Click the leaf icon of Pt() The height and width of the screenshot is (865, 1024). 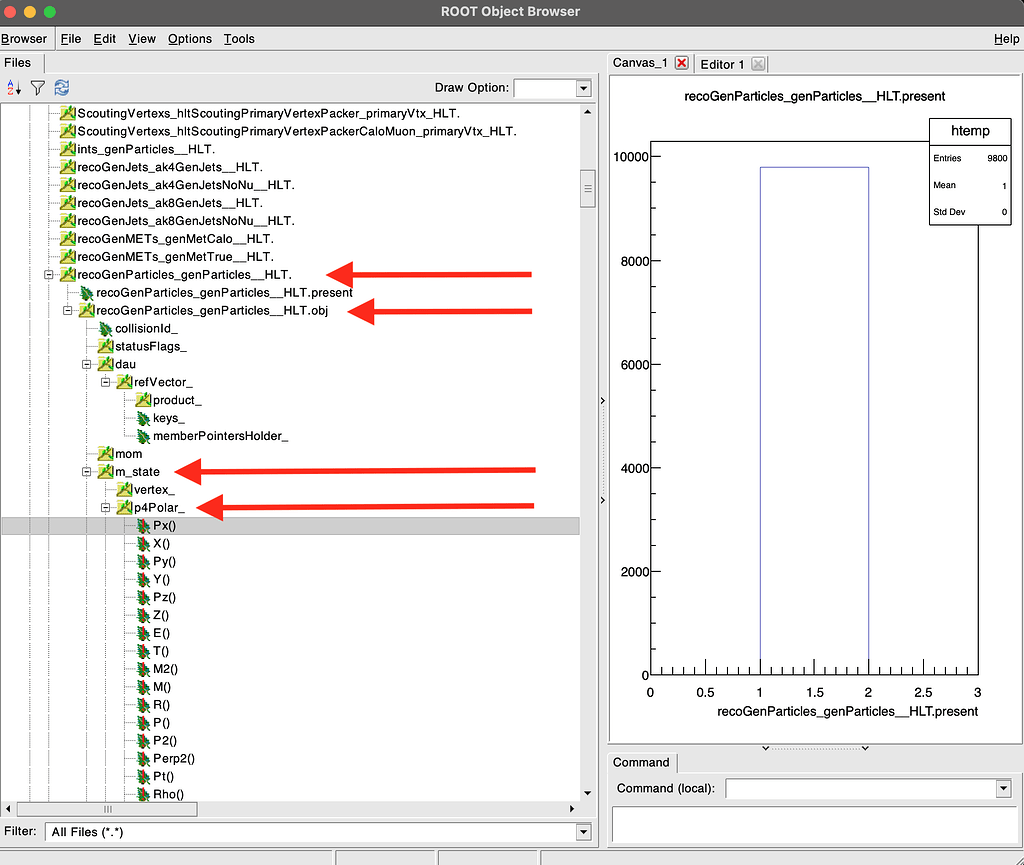pyautogui.click(x=143, y=776)
